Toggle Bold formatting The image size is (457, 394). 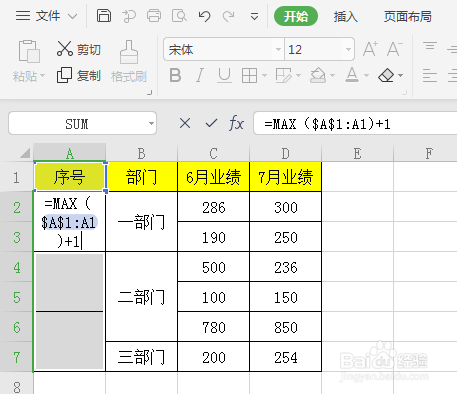pos(175,75)
